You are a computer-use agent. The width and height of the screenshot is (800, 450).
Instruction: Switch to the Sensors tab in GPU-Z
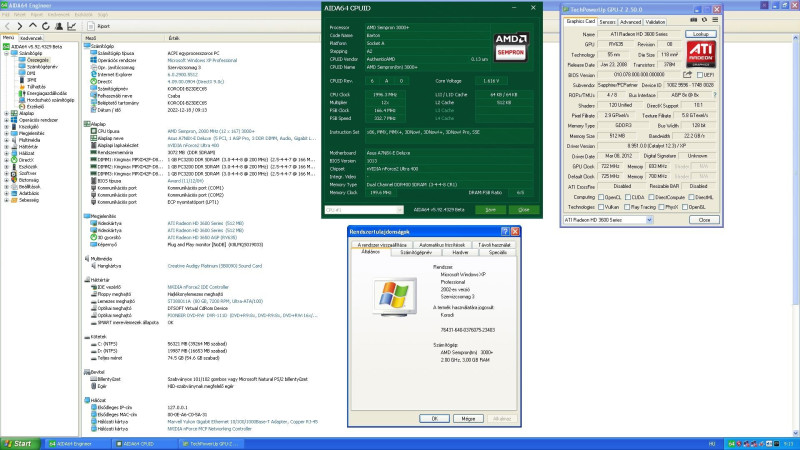[x=607, y=22]
